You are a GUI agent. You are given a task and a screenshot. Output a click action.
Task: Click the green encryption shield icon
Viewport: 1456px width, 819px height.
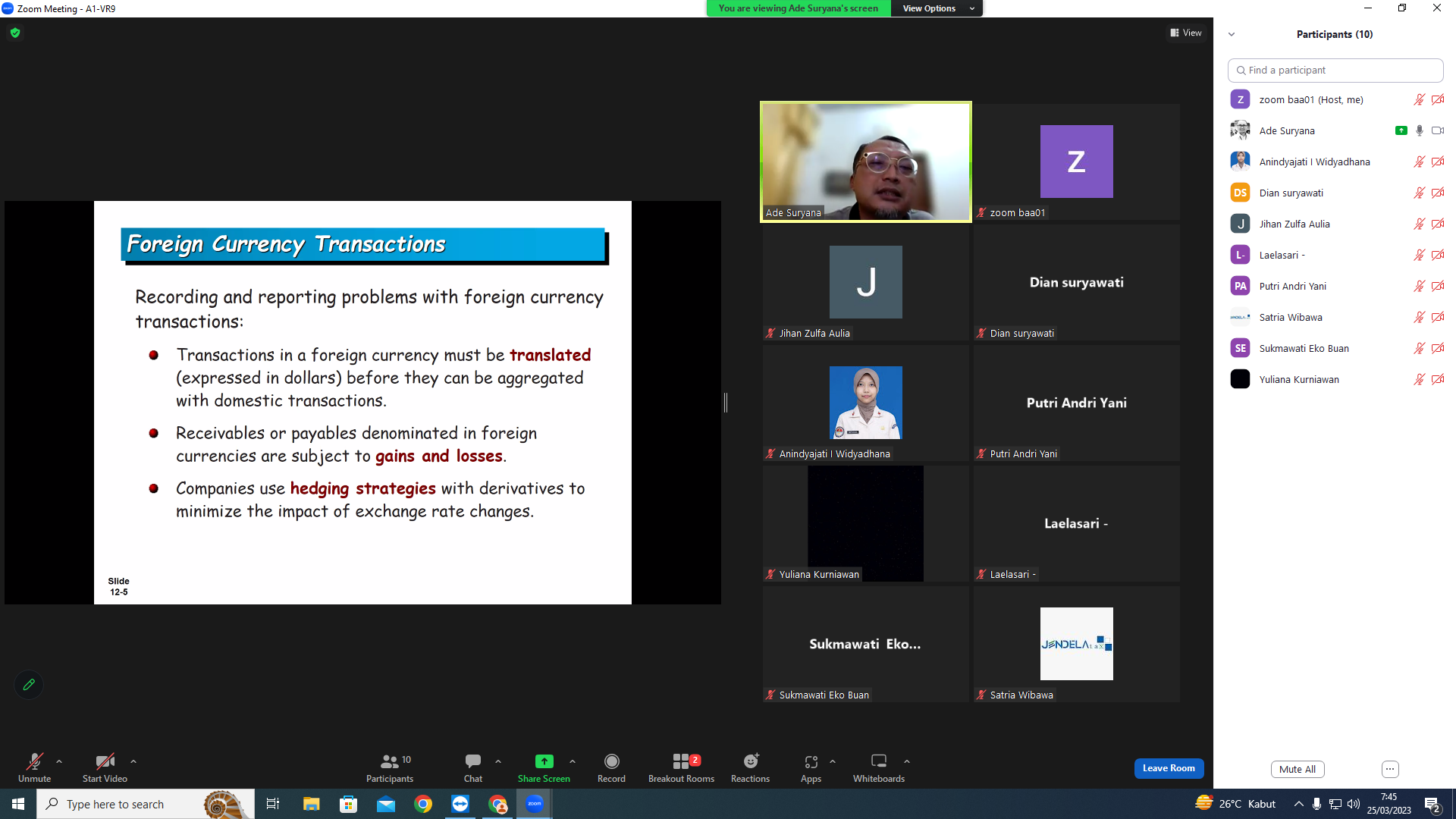(15, 33)
